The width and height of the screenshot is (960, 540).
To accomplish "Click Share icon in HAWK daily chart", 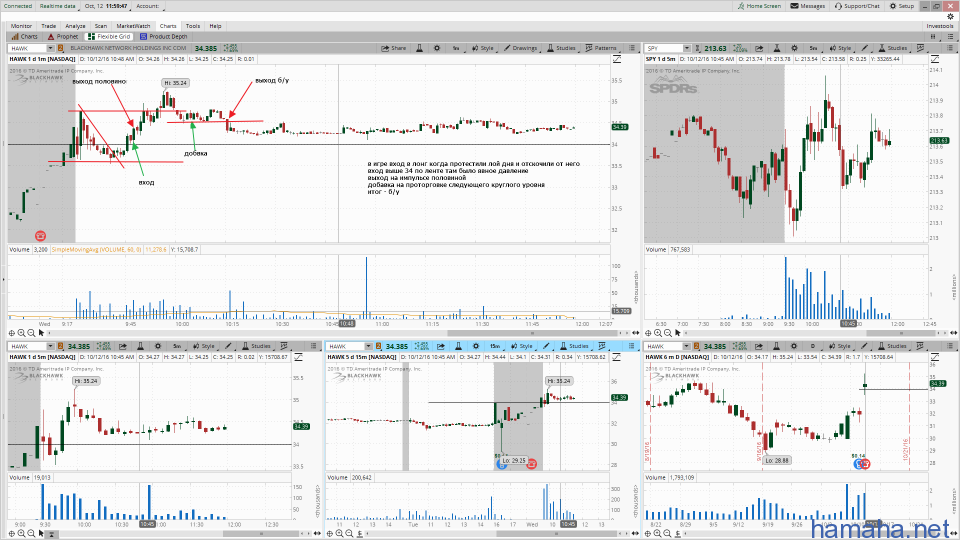I will [x=759, y=347].
